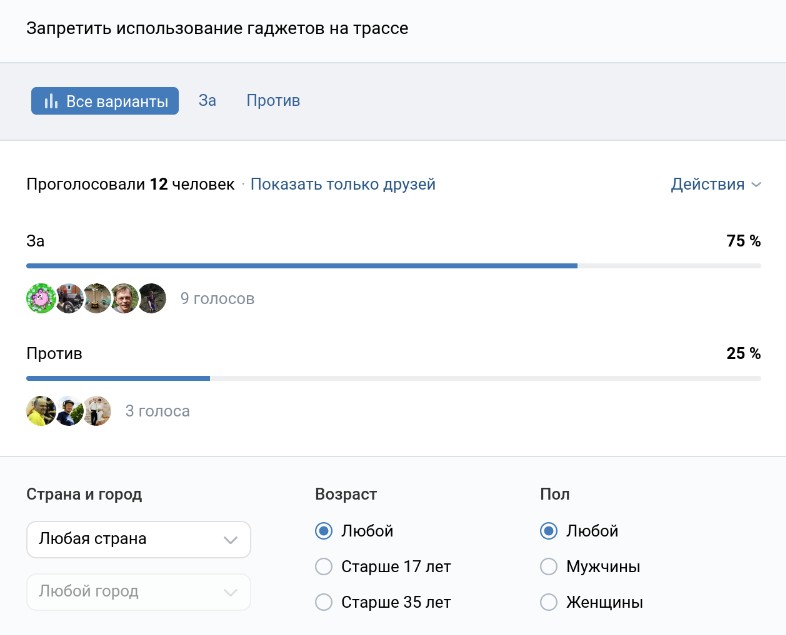The image size is (786, 635).
Task: Select the Старше 35 лет age filter
Action: click(323, 602)
